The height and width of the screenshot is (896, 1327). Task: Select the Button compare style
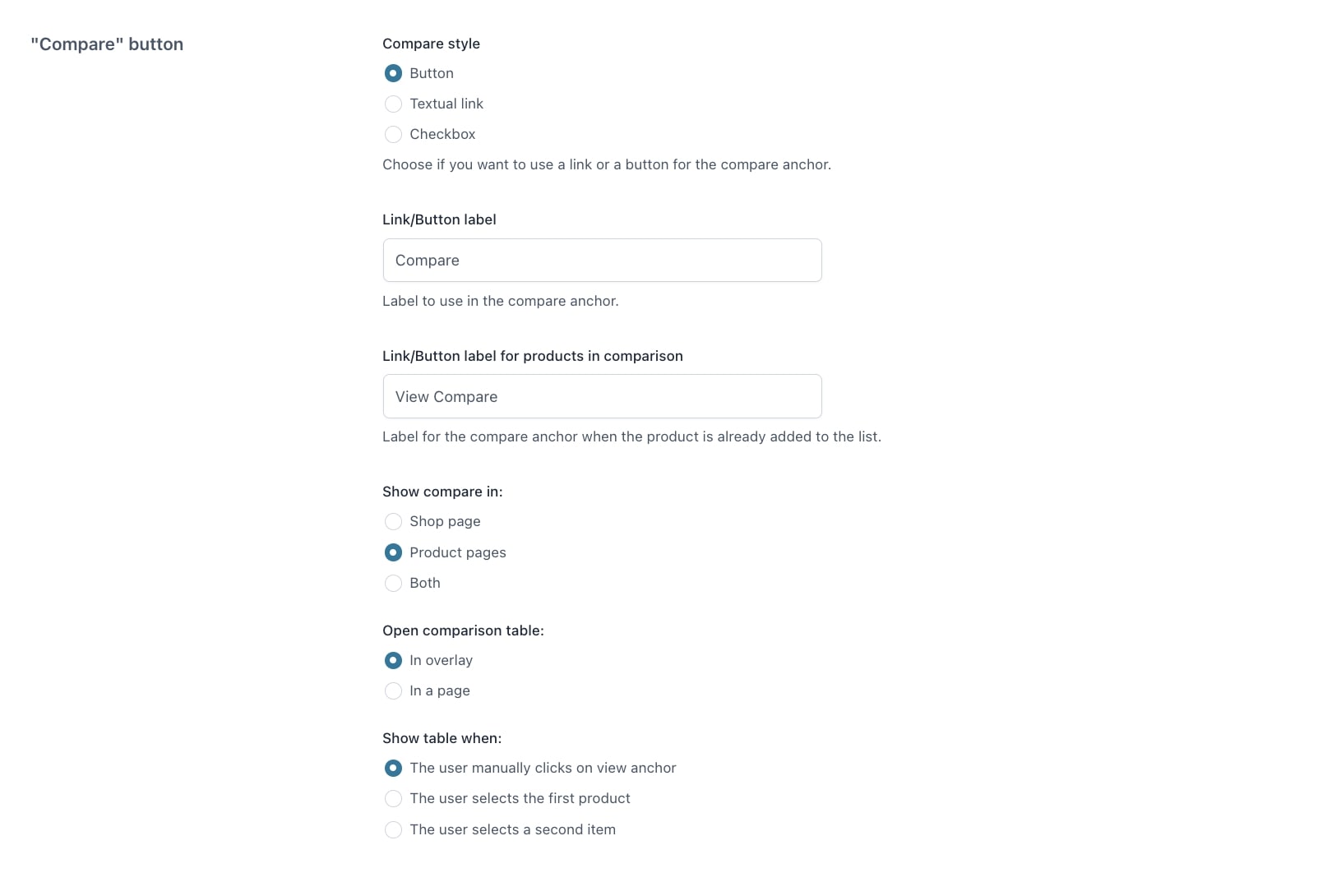tap(393, 73)
